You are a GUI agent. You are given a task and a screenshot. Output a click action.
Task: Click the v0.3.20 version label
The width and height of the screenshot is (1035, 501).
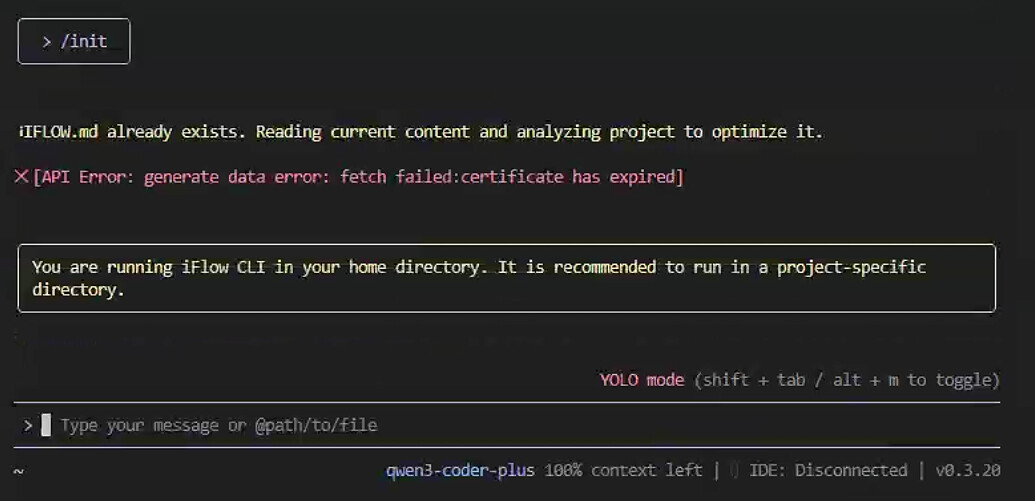click(967, 470)
